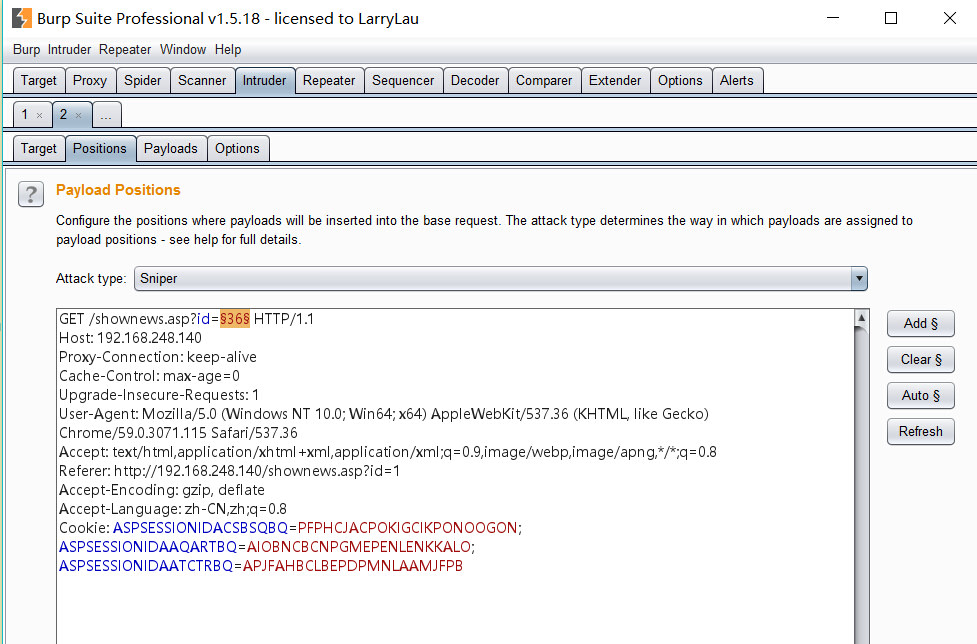Click the Proxy-Connection: keep-alive header

[158, 357]
